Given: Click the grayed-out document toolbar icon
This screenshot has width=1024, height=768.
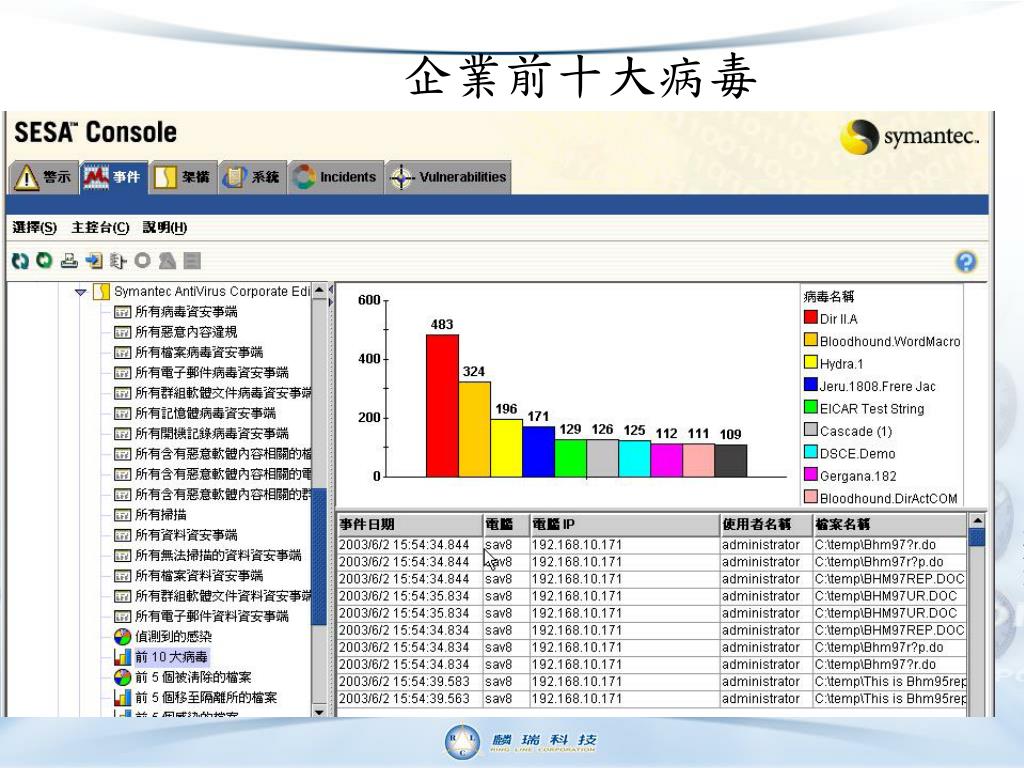Looking at the screenshot, I should pos(167,261).
